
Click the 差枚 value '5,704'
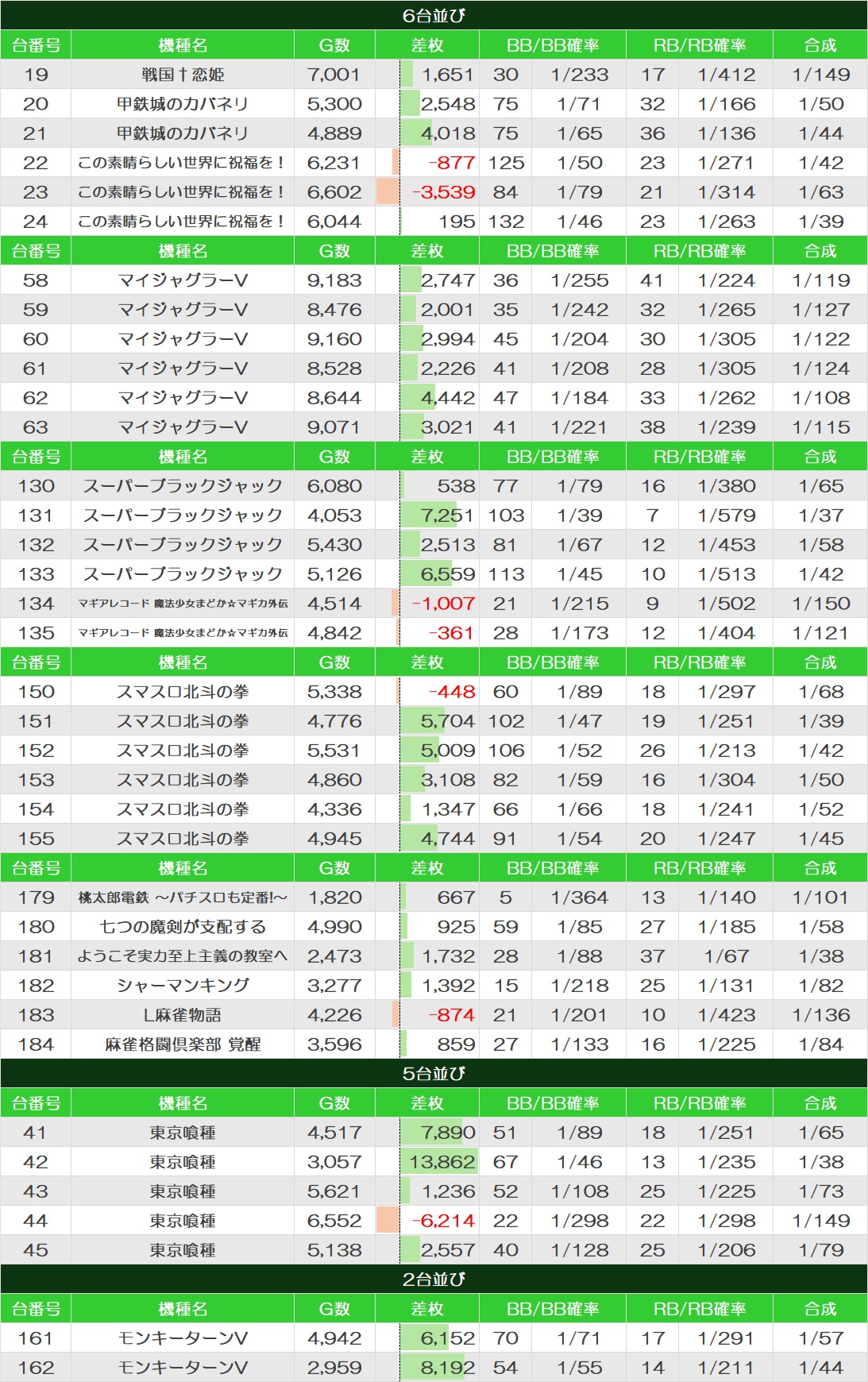coord(448,721)
